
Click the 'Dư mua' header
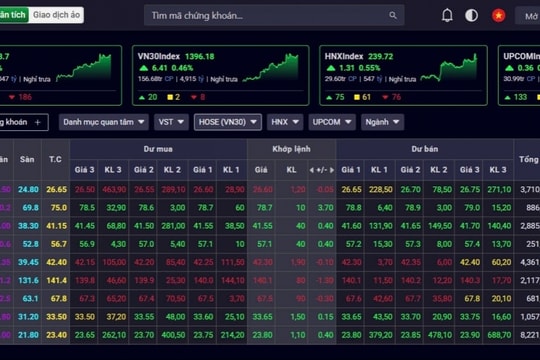pyautogui.click(x=158, y=149)
